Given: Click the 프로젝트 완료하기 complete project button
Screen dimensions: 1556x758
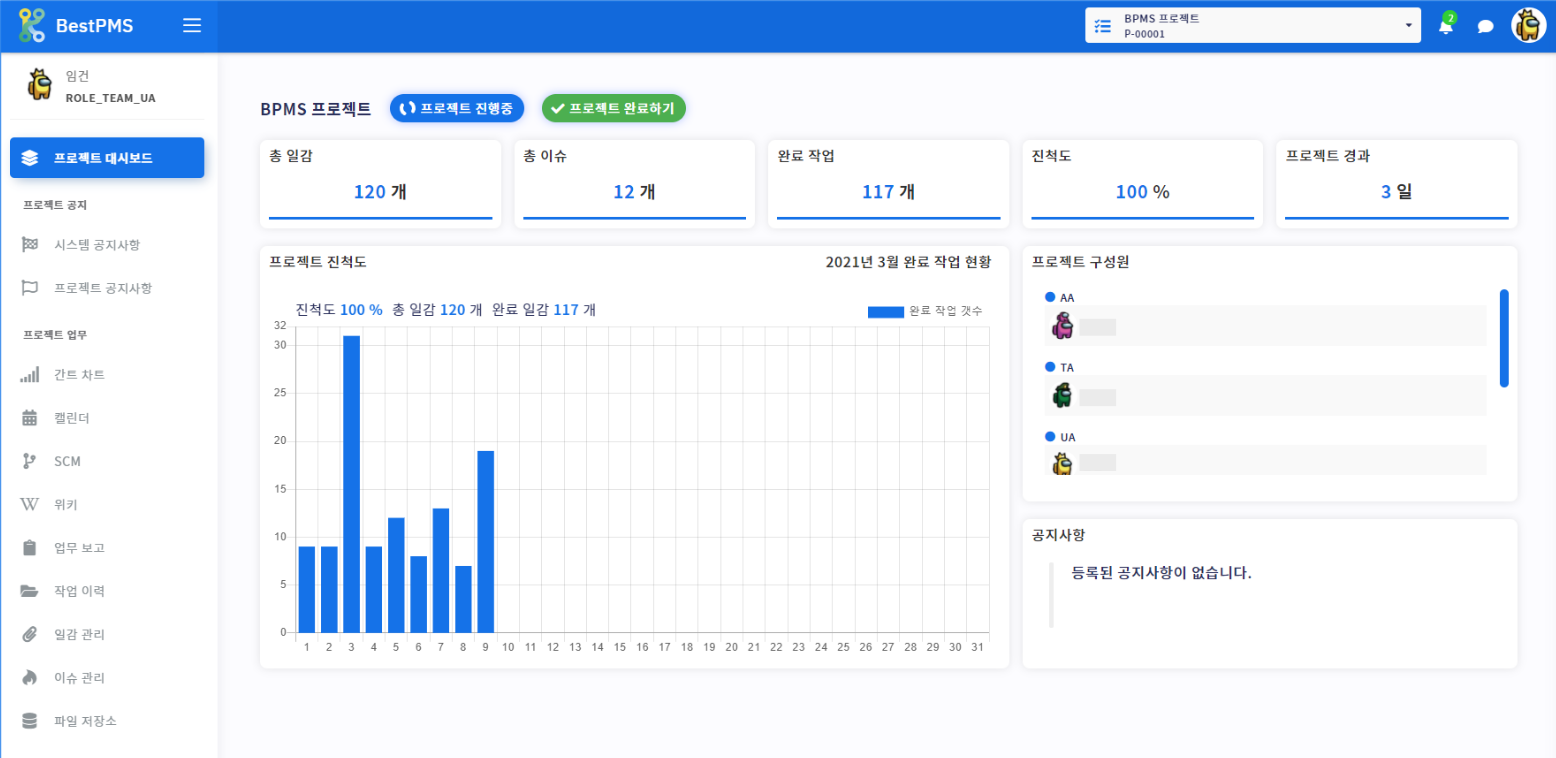Looking at the screenshot, I should click(x=613, y=108).
